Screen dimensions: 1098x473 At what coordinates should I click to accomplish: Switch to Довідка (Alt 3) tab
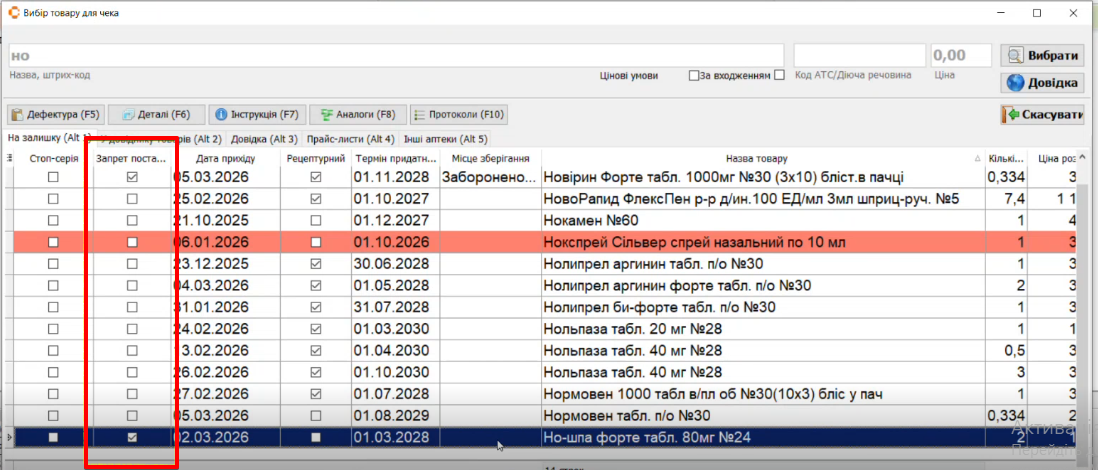(x=264, y=139)
